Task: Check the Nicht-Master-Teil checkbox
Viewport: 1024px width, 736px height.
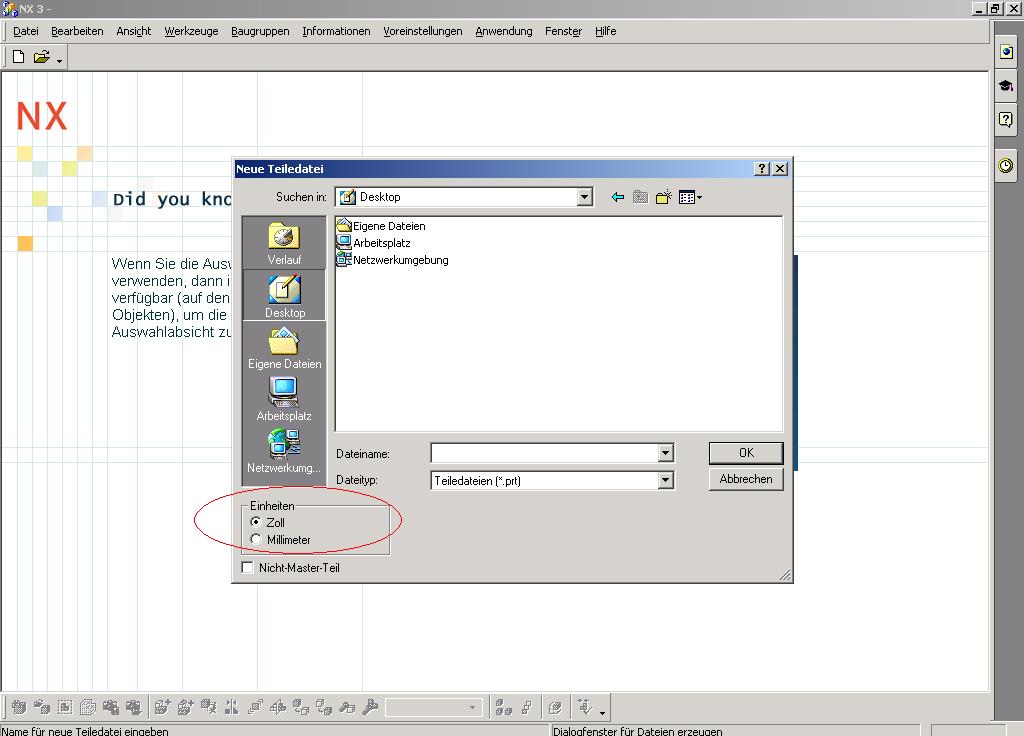Action: pos(245,567)
